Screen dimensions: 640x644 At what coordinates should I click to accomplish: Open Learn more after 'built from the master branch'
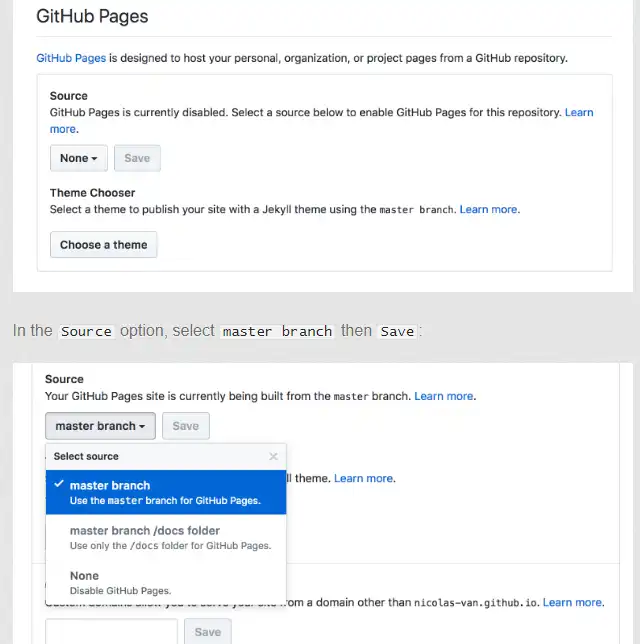tap(444, 396)
